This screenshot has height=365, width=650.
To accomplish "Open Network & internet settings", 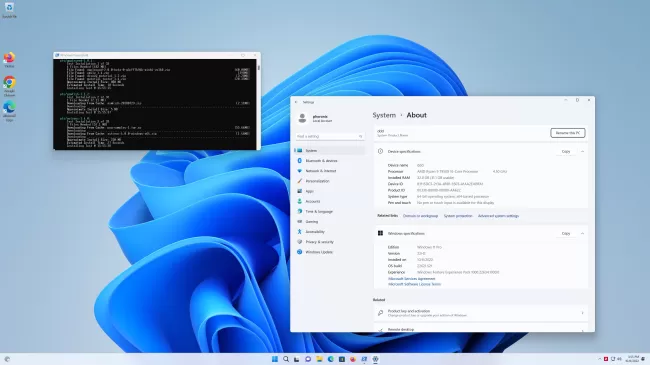I will point(330,171).
